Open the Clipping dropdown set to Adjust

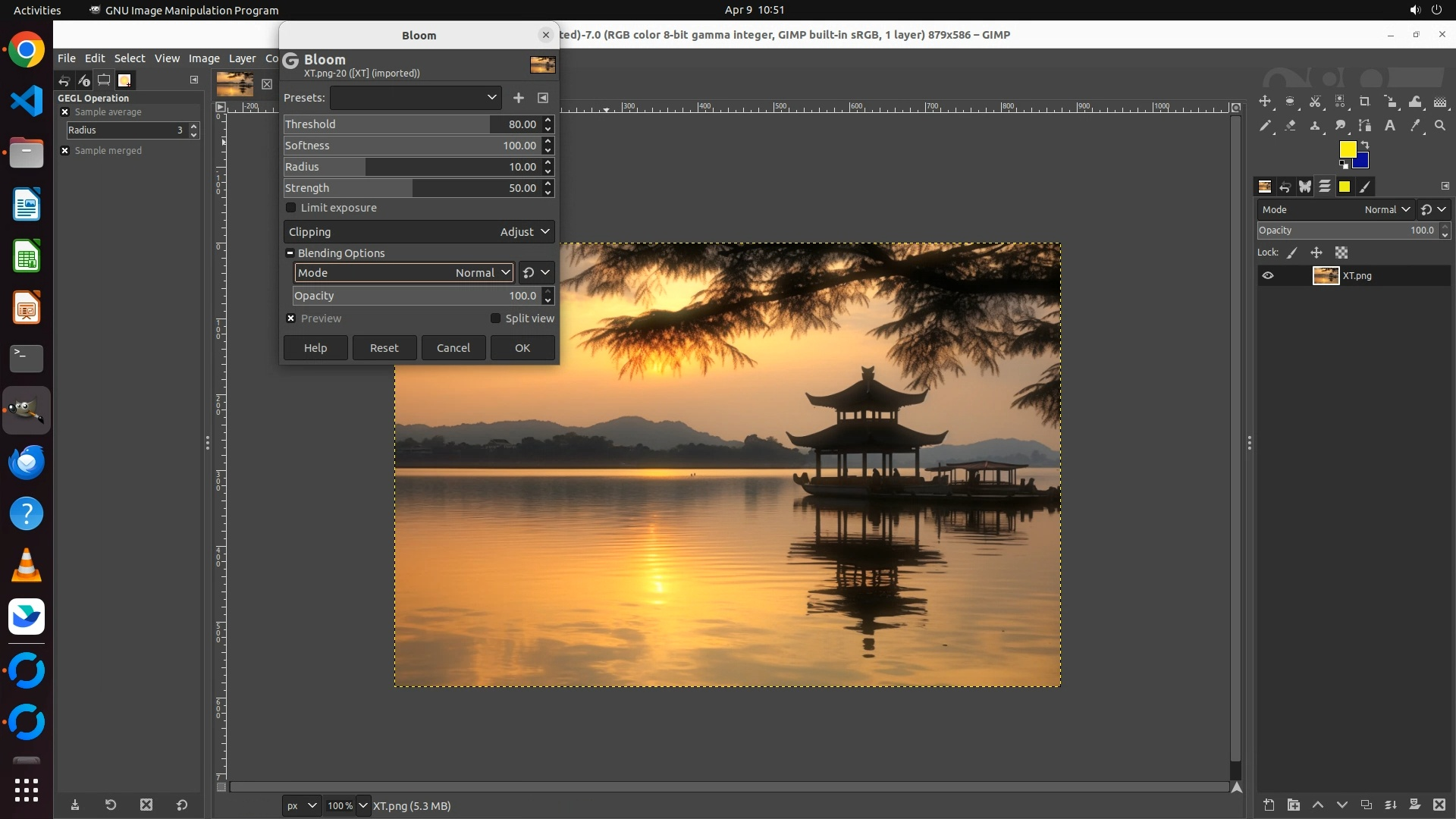click(419, 232)
